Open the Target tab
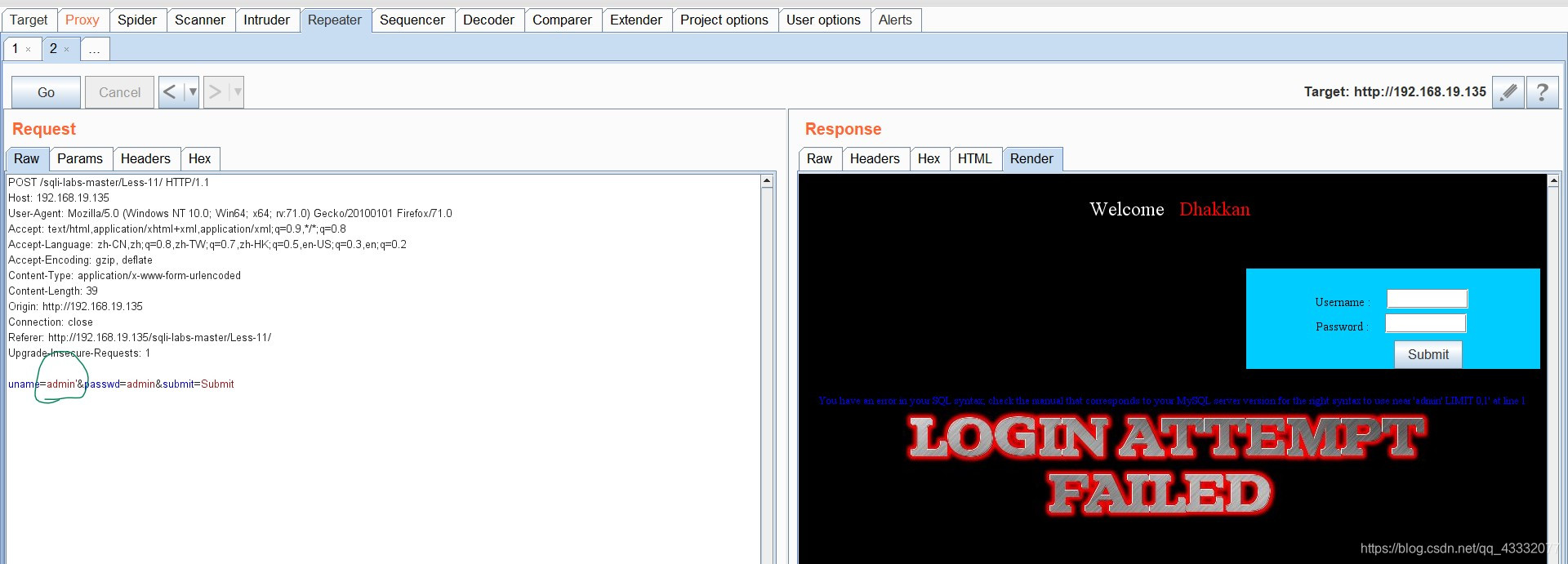Viewport: 1568px width, 564px height. point(29,20)
